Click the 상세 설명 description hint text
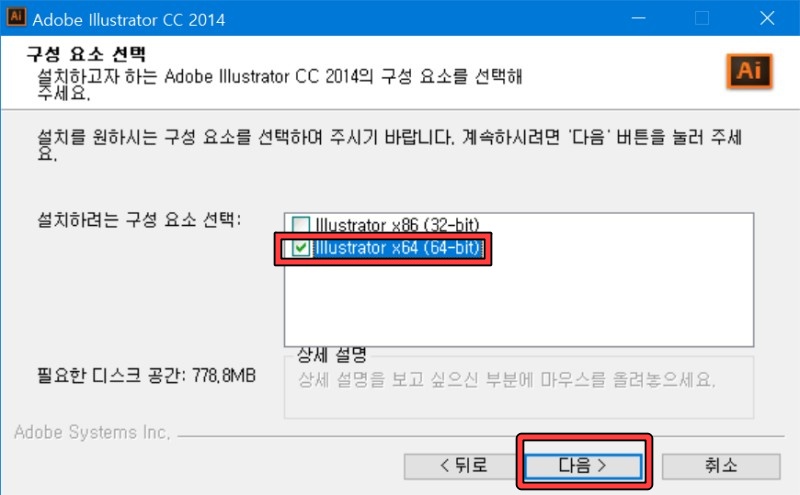Screen dimensions: 800x495 click(507, 380)
